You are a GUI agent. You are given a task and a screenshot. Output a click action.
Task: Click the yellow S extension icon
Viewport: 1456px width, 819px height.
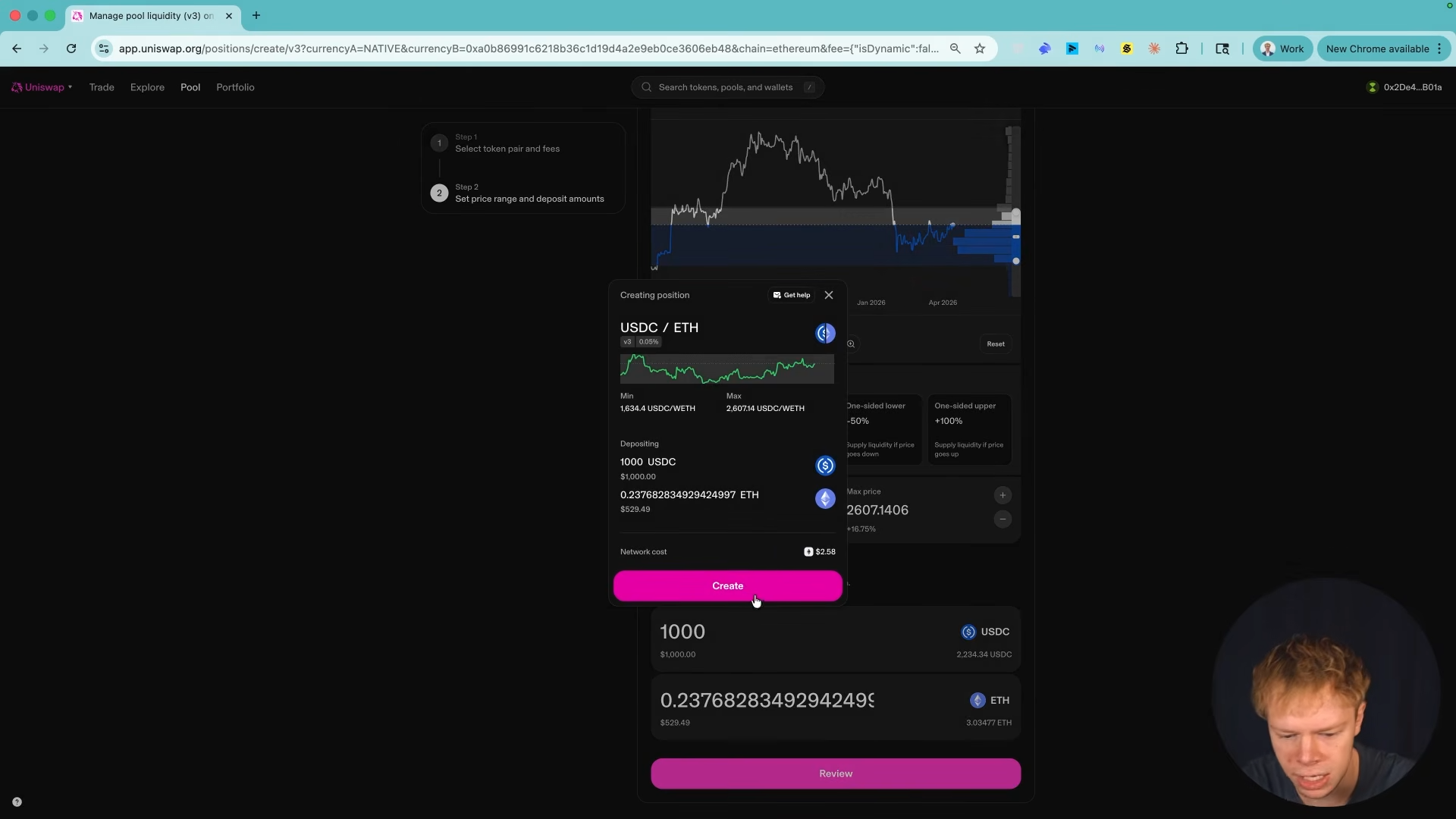1127,49
